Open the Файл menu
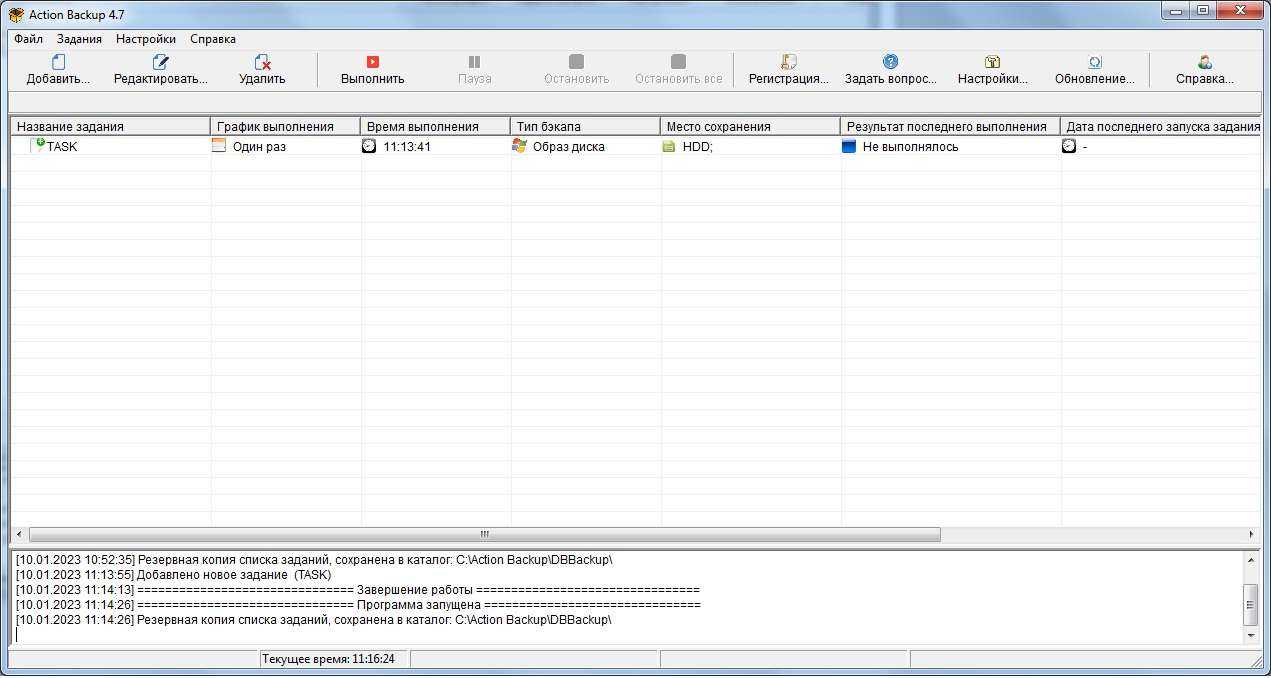Screen dimensions: 1271x678 28,39
